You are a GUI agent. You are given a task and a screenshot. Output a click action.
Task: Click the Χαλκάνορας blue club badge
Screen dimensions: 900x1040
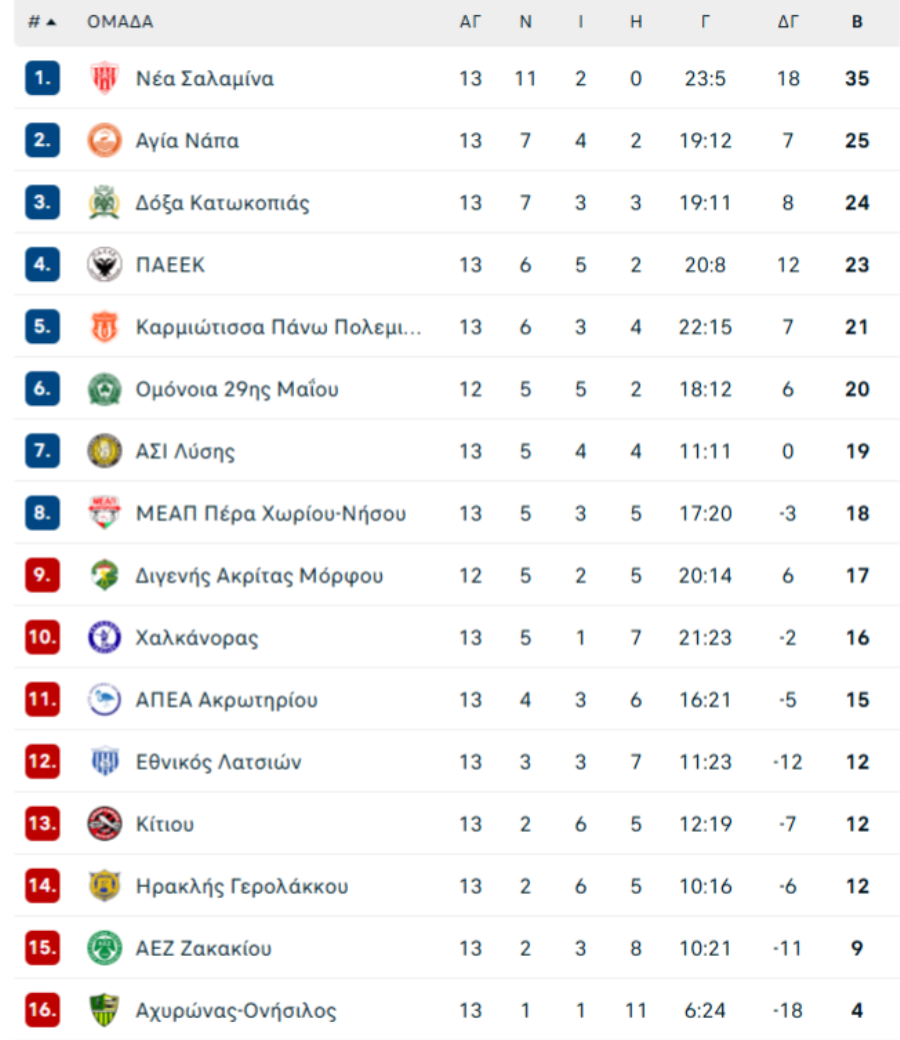[104, 637]
